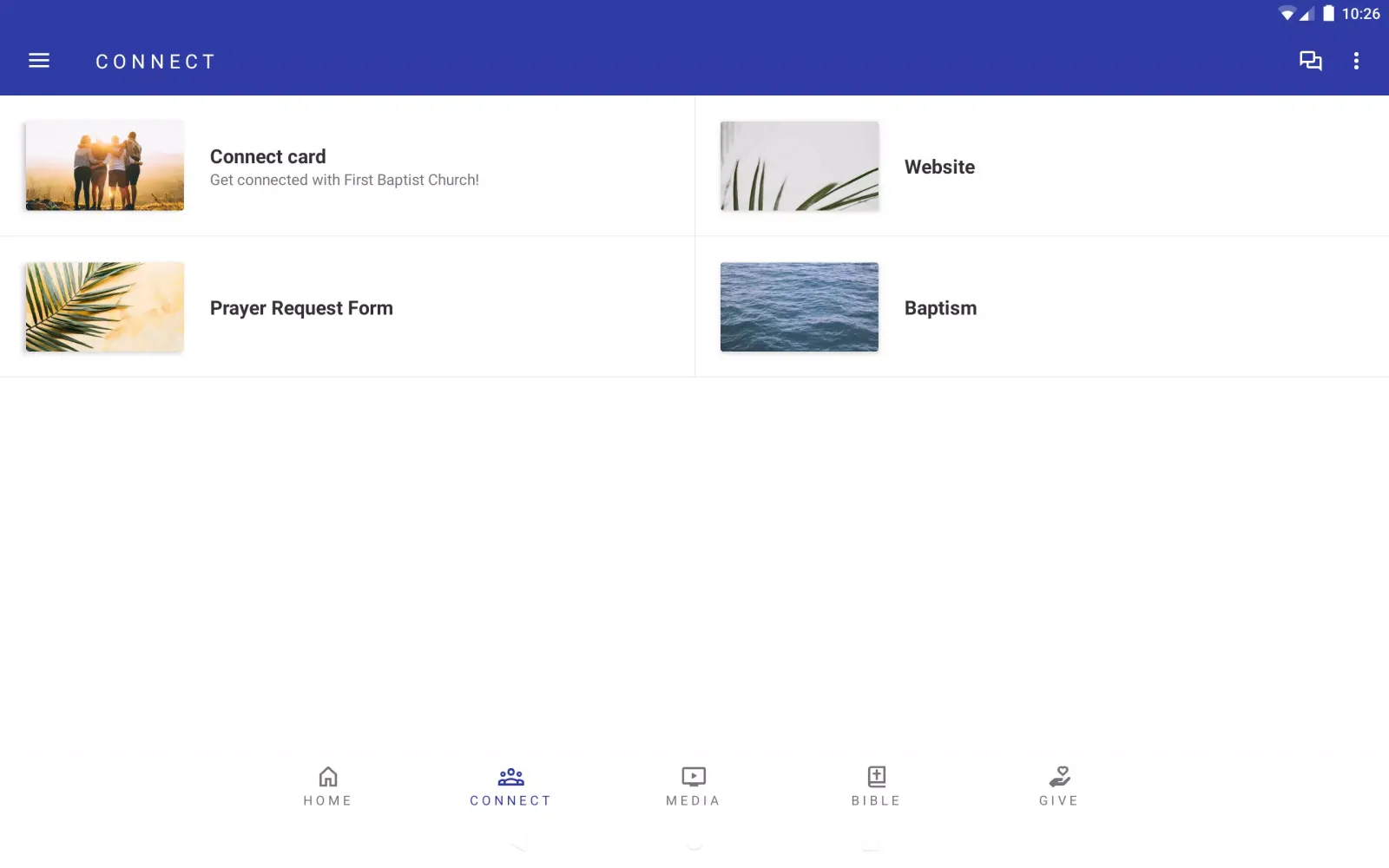Tap the Website grass shadow thumbnail
This screenshot has height=868, width=1389.
[800, 166]
